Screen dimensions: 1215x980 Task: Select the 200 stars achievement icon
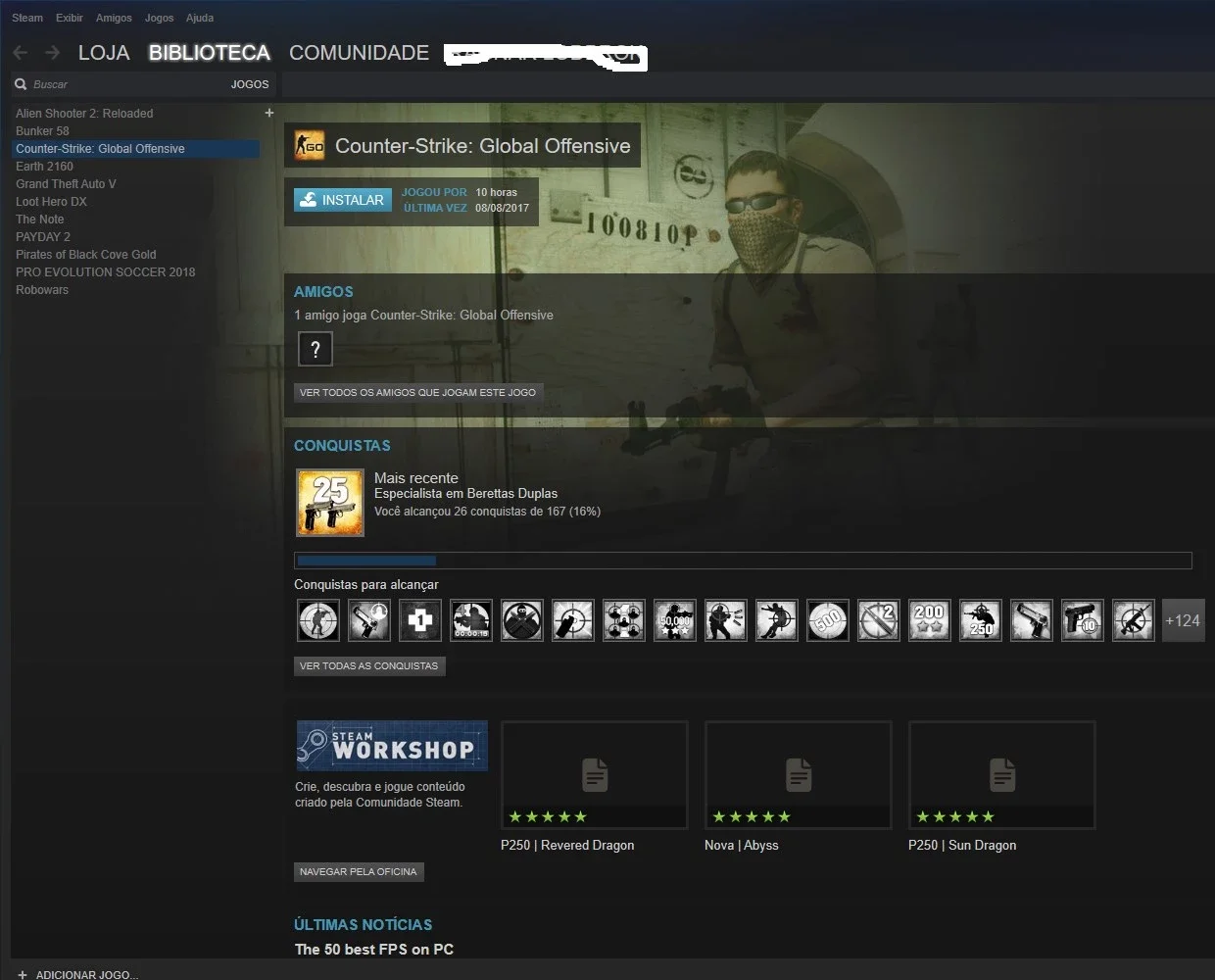point(929,620)
